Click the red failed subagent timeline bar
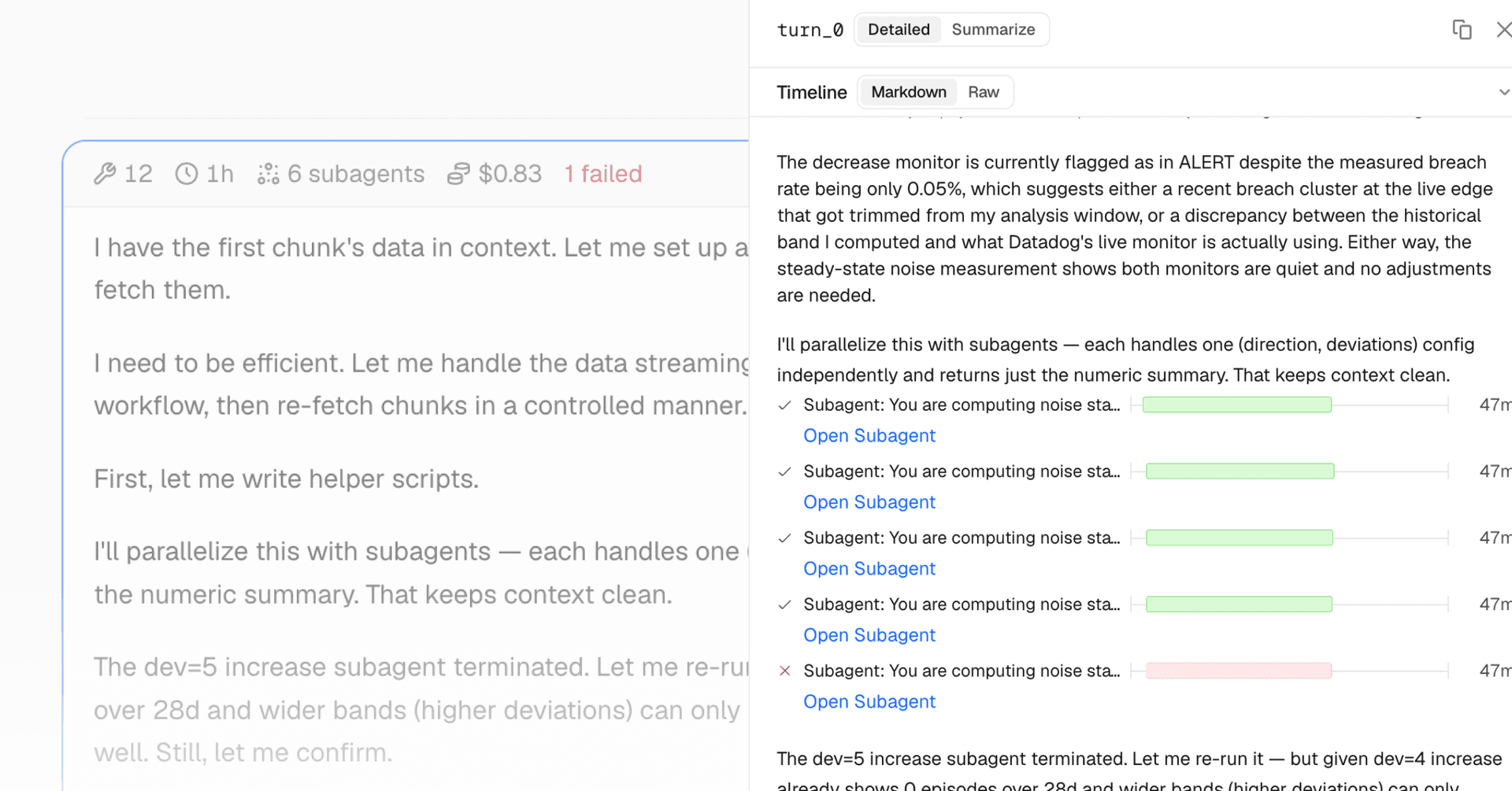The image size is (1512, 791). 1239,671
